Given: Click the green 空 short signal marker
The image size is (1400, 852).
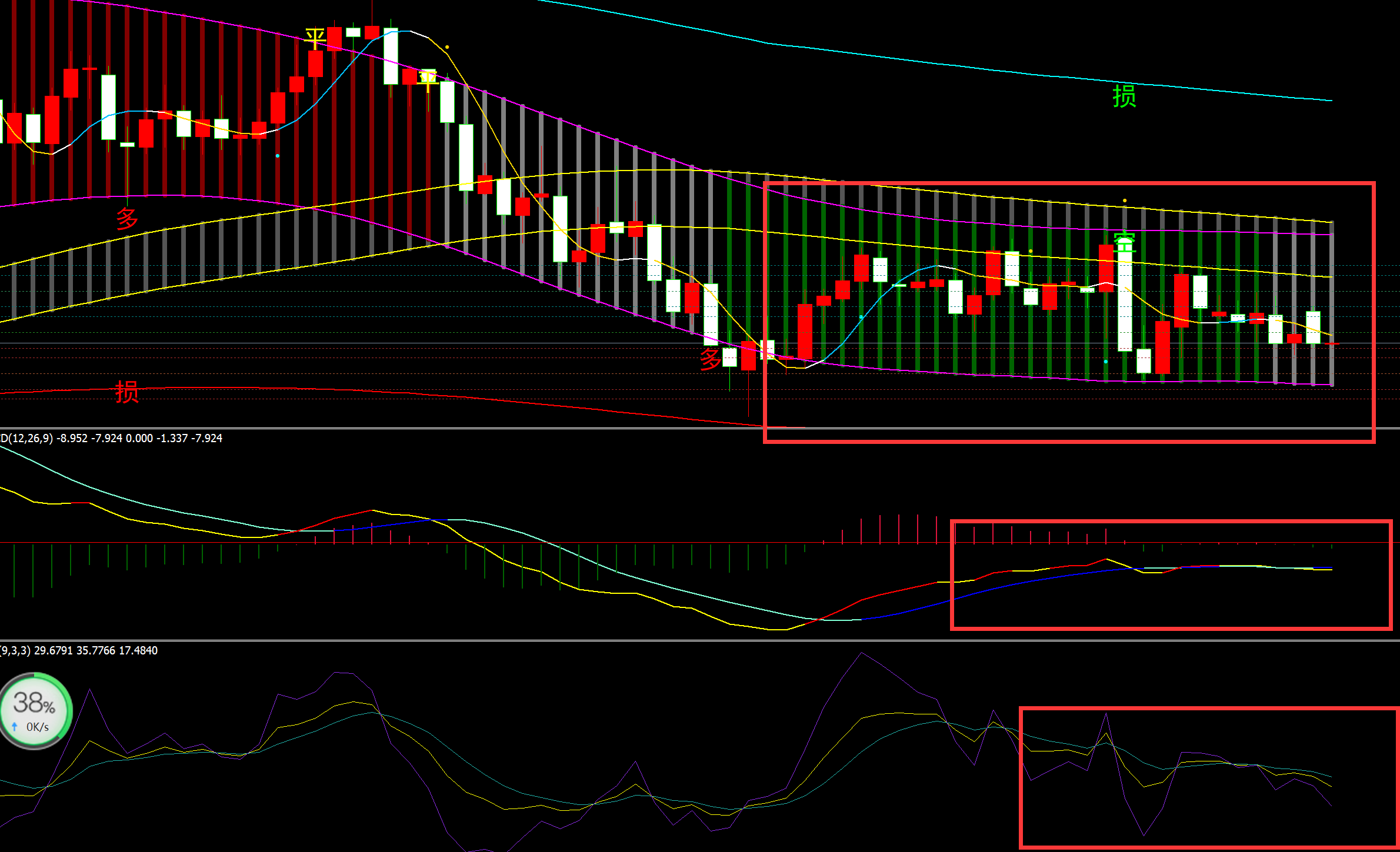Looking at the screenshot, I should click(x=1124, y=241).
